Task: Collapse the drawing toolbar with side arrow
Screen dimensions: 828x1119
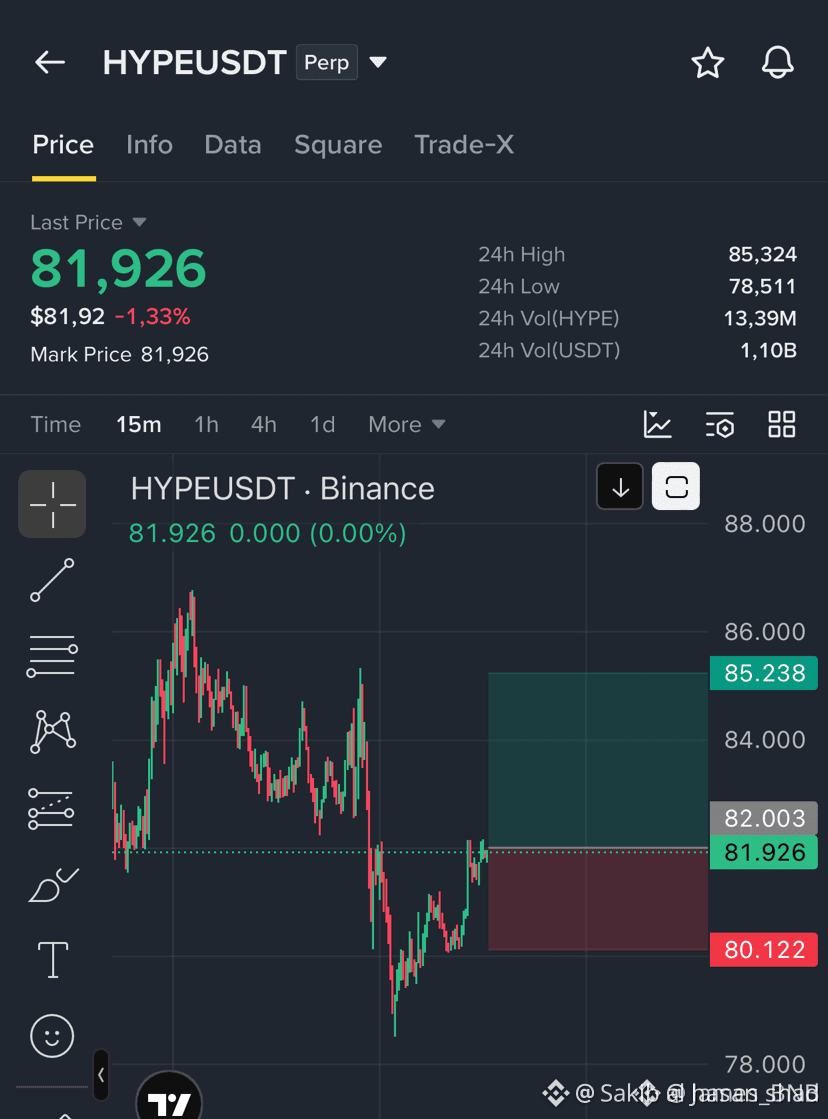Action: (x=101, y=1075)
